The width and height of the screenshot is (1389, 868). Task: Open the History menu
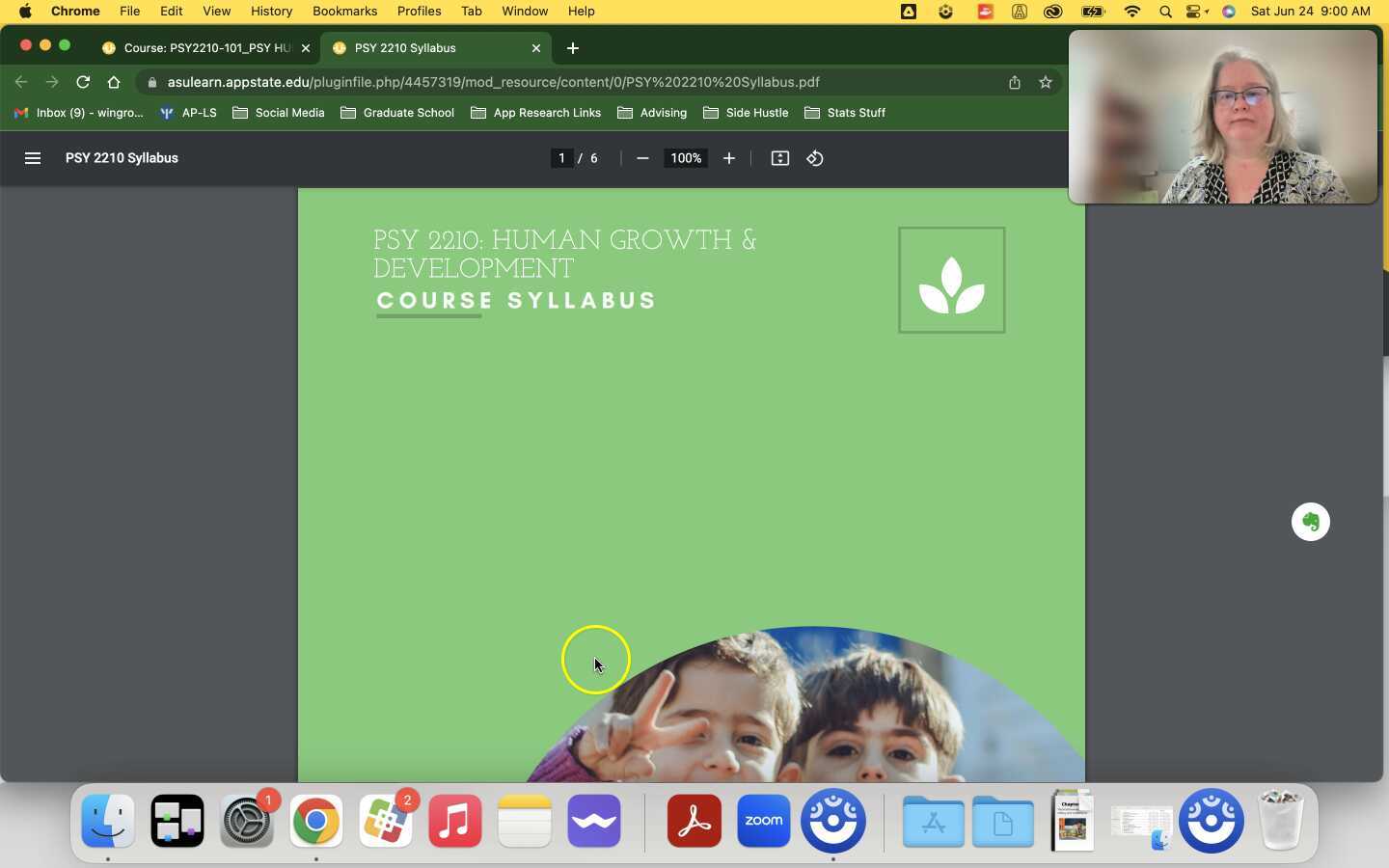tap(271, 11)
